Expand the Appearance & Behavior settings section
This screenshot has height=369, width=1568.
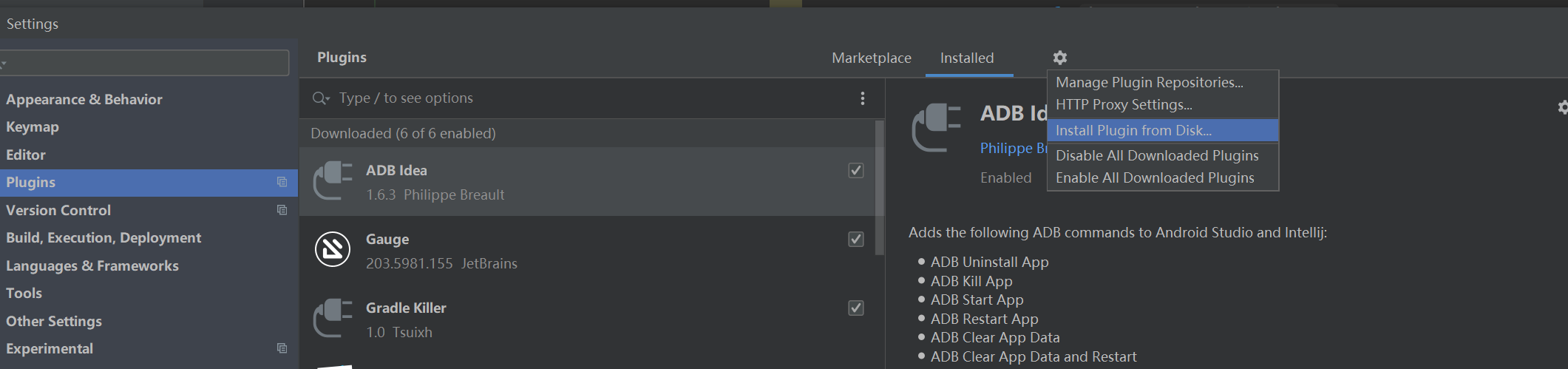[84, 99]
